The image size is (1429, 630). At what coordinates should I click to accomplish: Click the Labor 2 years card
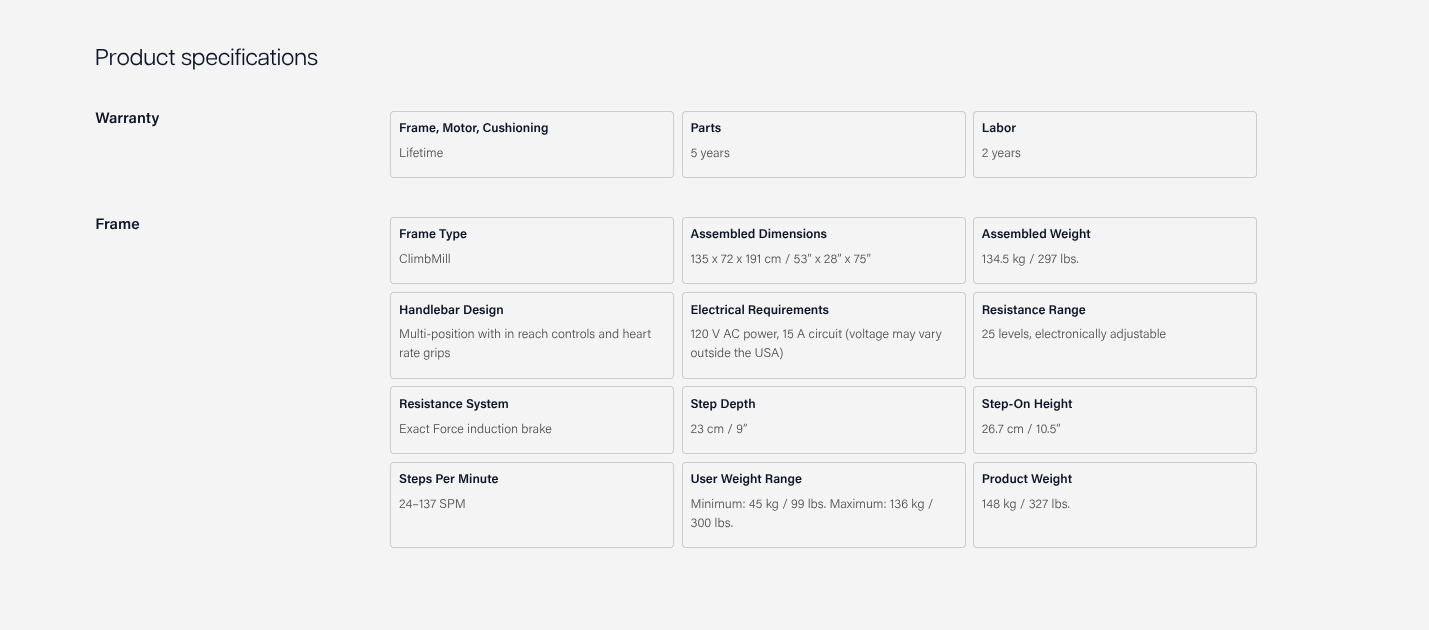click(x=1114, y=144)
